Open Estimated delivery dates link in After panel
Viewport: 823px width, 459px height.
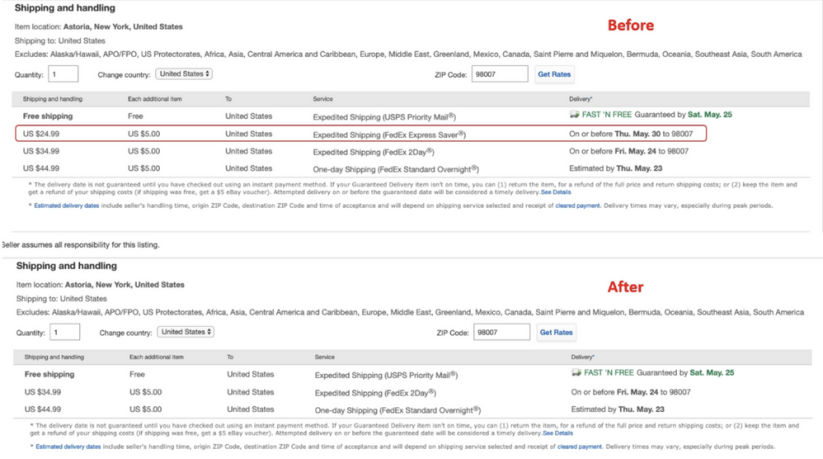(67, 447)
